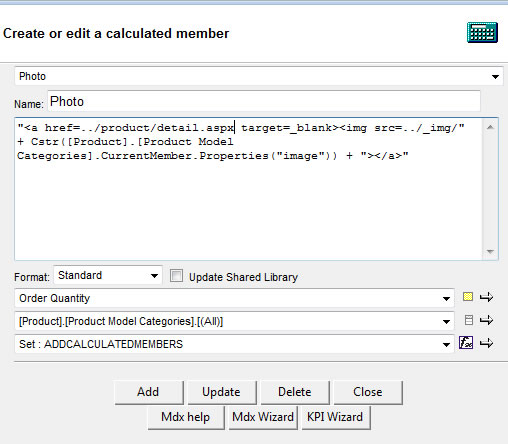Click the Delete button
Image resolution: width=508 pixels, height=444 pixels.
click(x=295, y=392)
